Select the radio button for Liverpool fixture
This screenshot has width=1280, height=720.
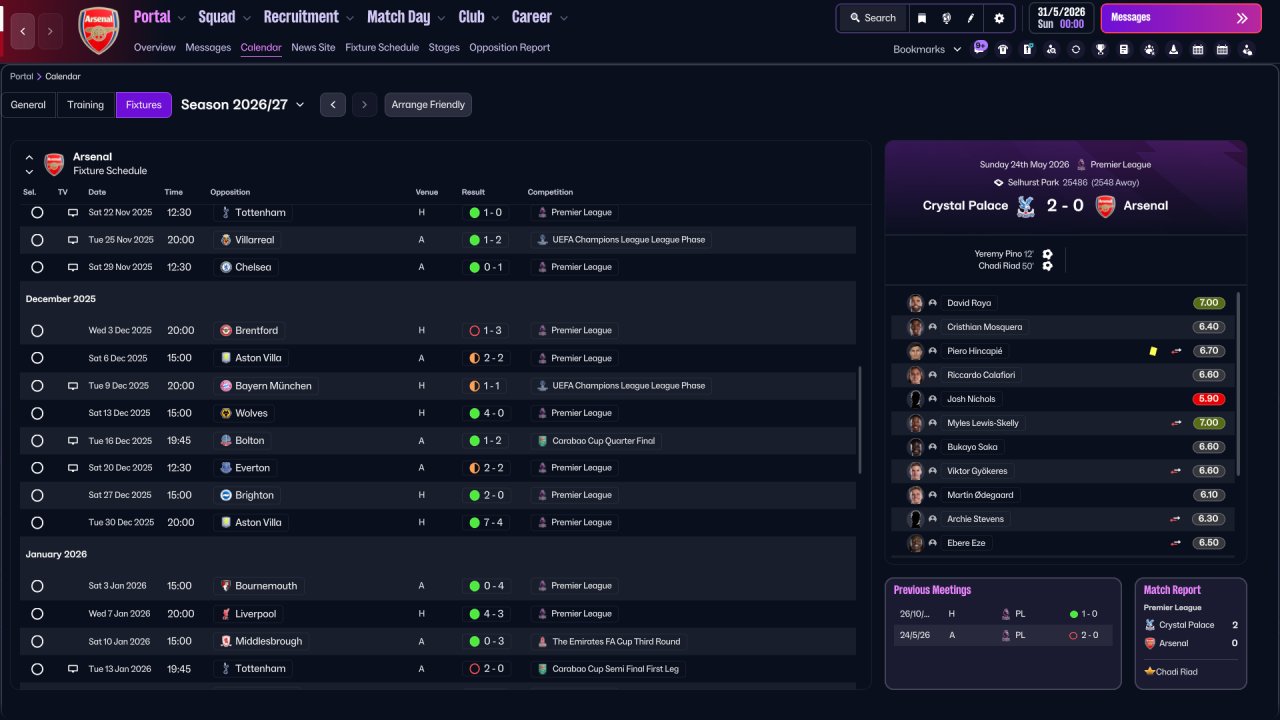tap(37, 614)
